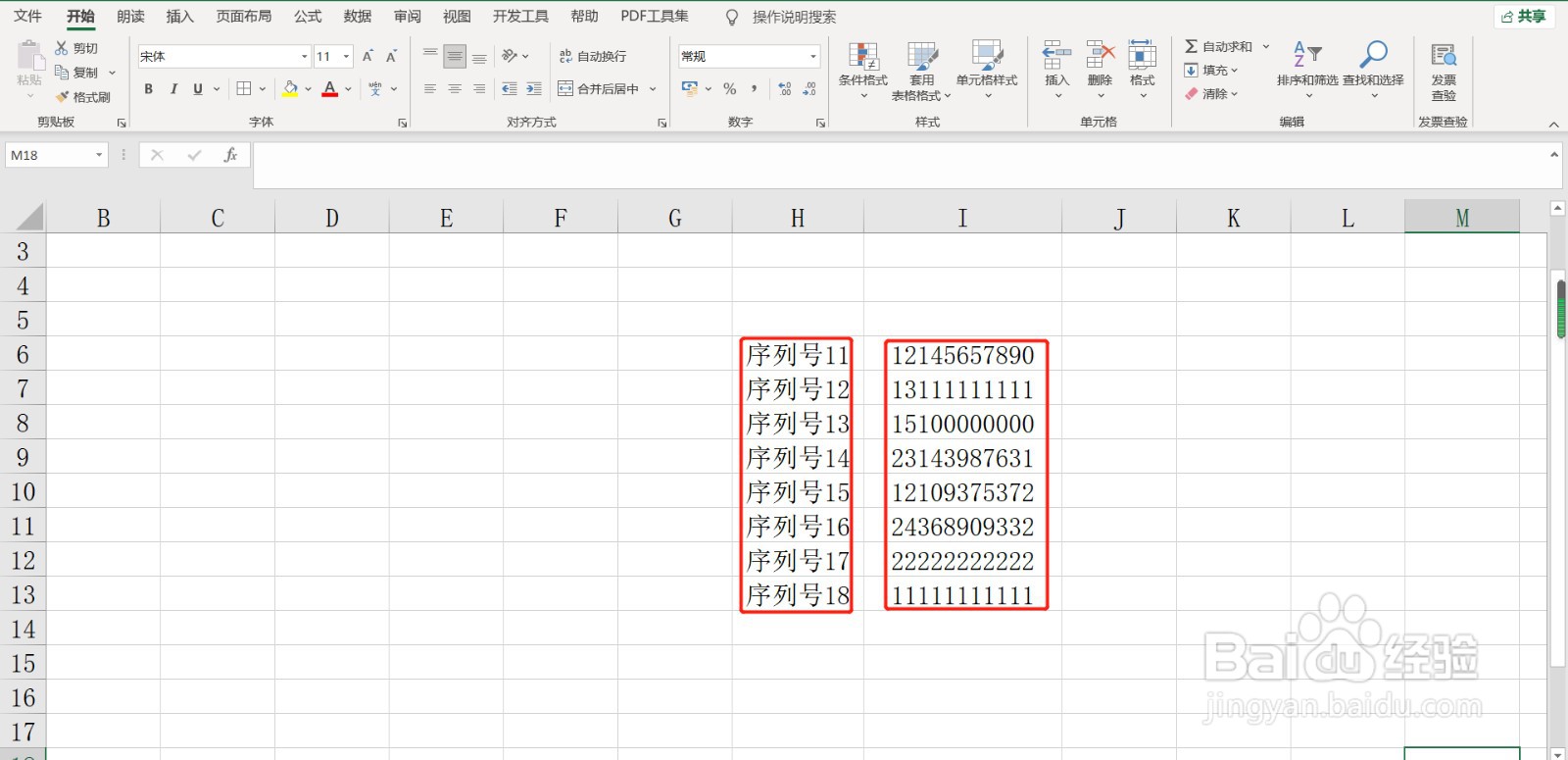This screenshot has height=760, width=1568.
Task: Click the Cut (剪切) scissors icon
Action: click(62, 48)
